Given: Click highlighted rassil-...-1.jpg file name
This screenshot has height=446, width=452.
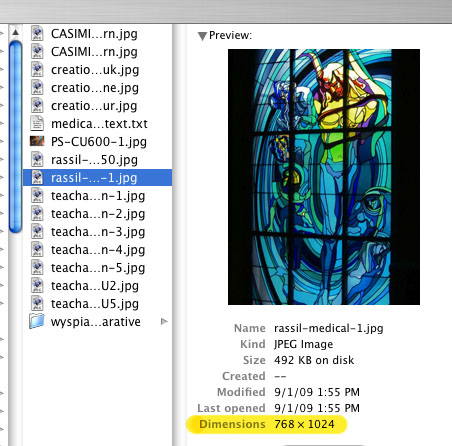Looking at the screenshot, I should tap(94, 178).
